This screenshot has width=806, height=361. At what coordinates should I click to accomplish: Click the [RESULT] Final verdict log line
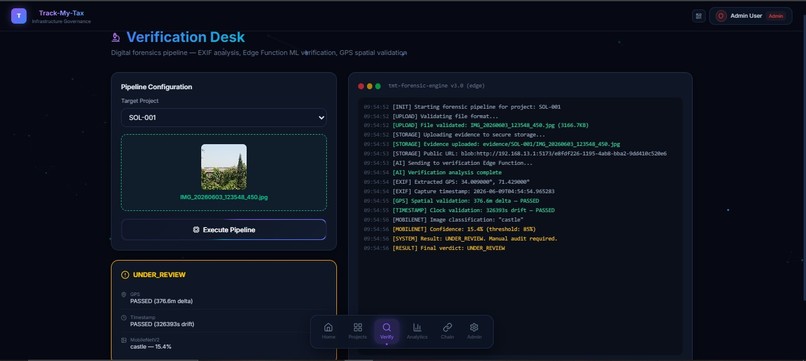tap(434, 248)
